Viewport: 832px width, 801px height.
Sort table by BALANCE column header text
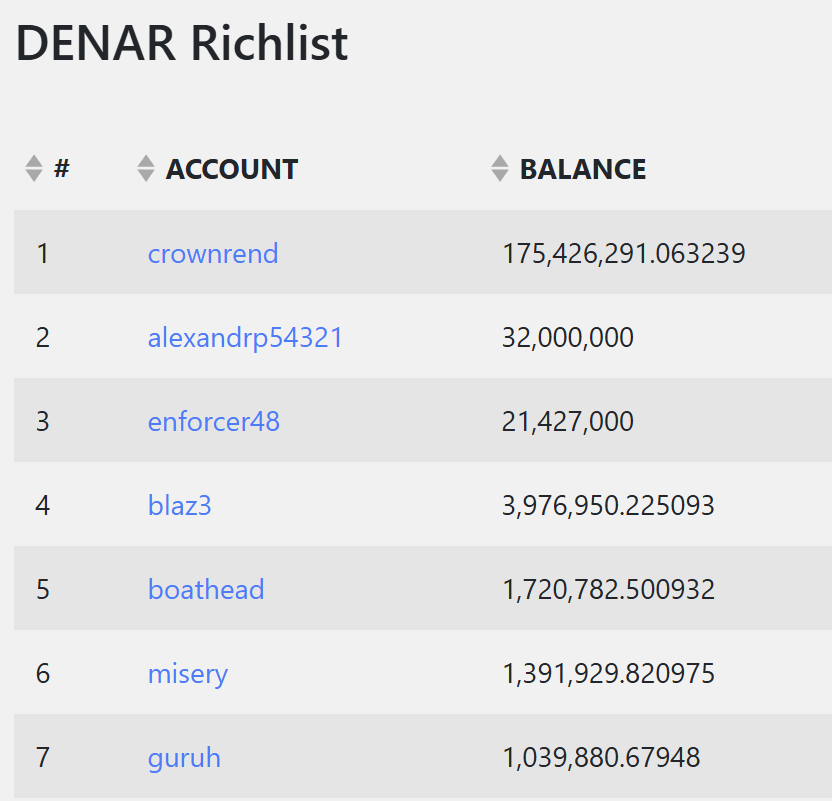click(583, 170)
